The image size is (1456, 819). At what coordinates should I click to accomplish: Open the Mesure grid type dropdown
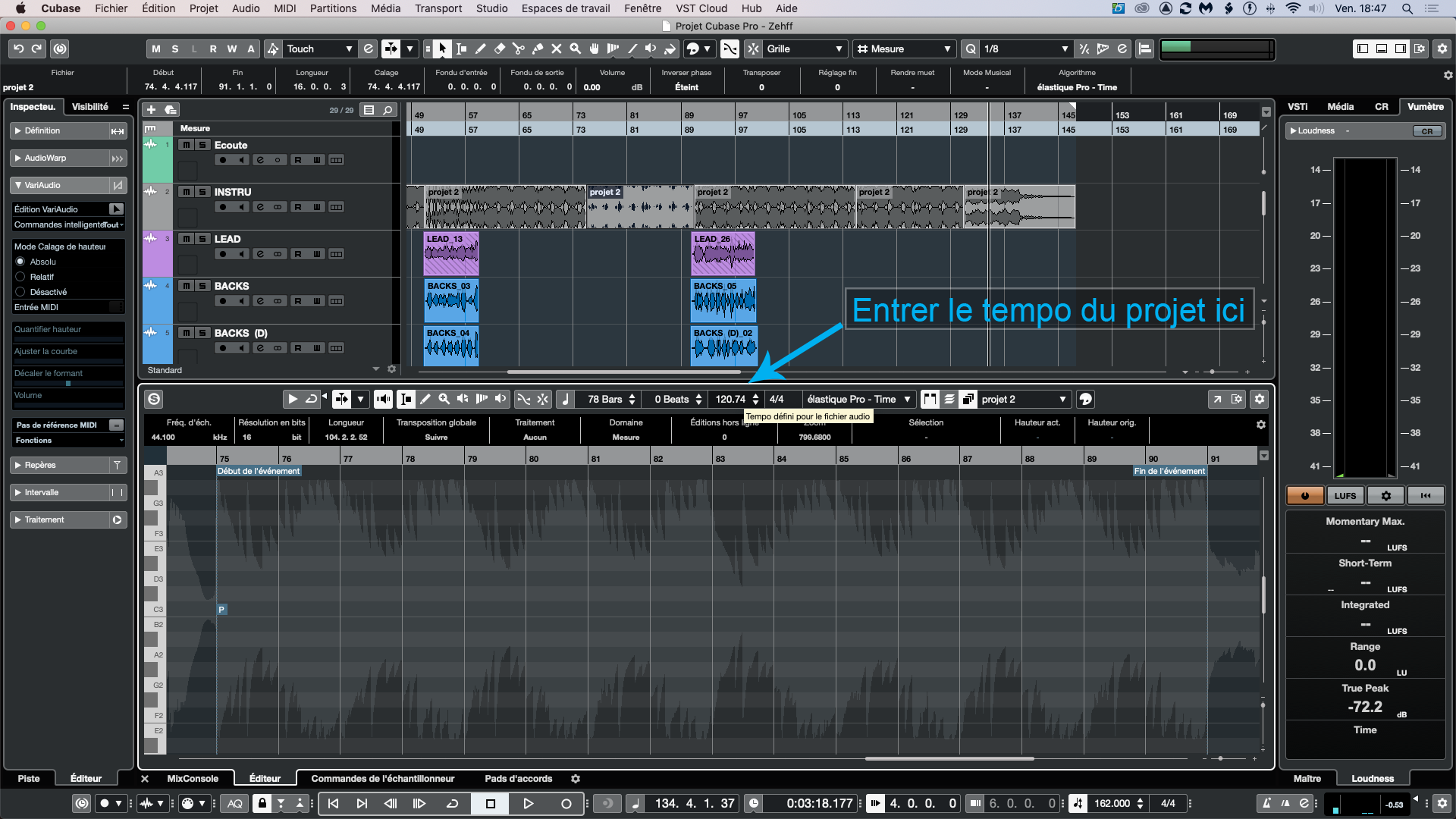point(903,49)
